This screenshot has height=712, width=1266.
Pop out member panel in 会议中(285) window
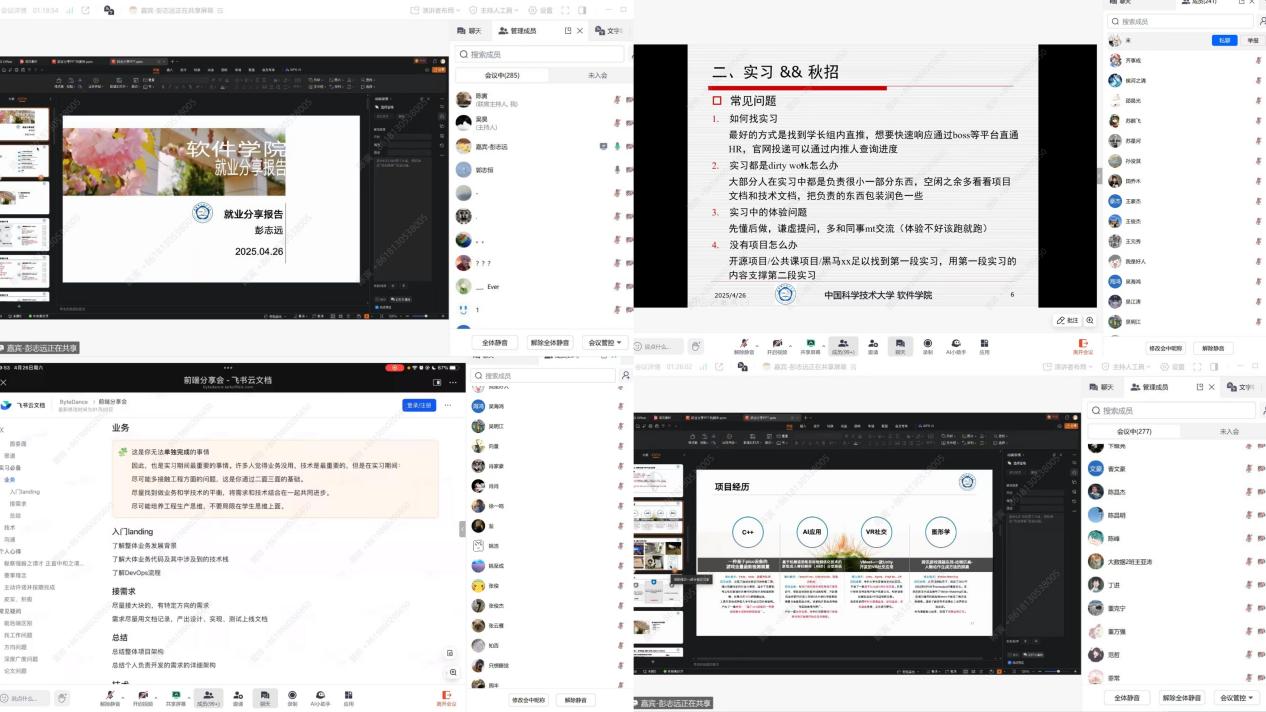568,31
